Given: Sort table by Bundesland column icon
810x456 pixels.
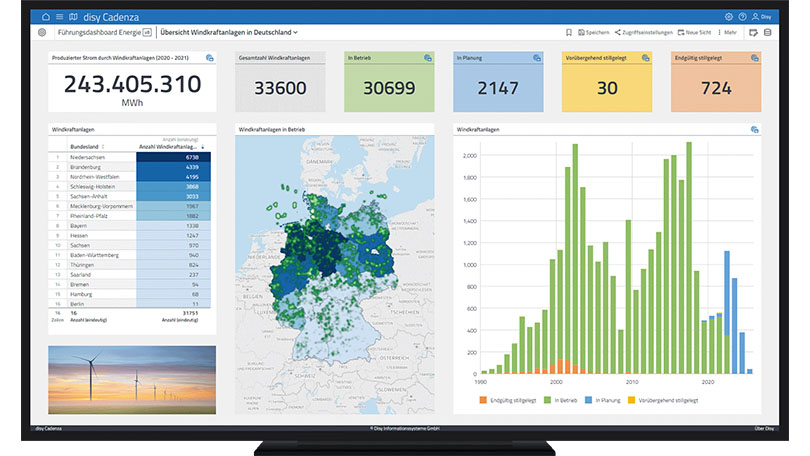Looking at the screenshot, I should pos(103,147).
